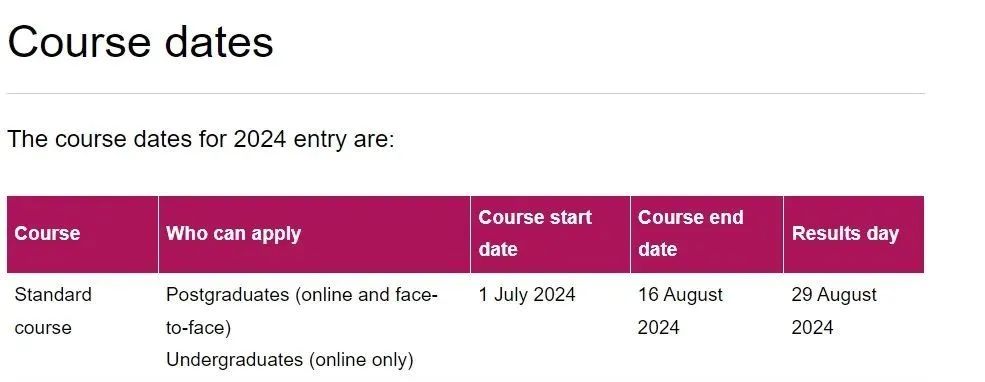Select the 2024 entry intro sentence
This screenshot has width=985, height=382.
(x=200, y=139)
